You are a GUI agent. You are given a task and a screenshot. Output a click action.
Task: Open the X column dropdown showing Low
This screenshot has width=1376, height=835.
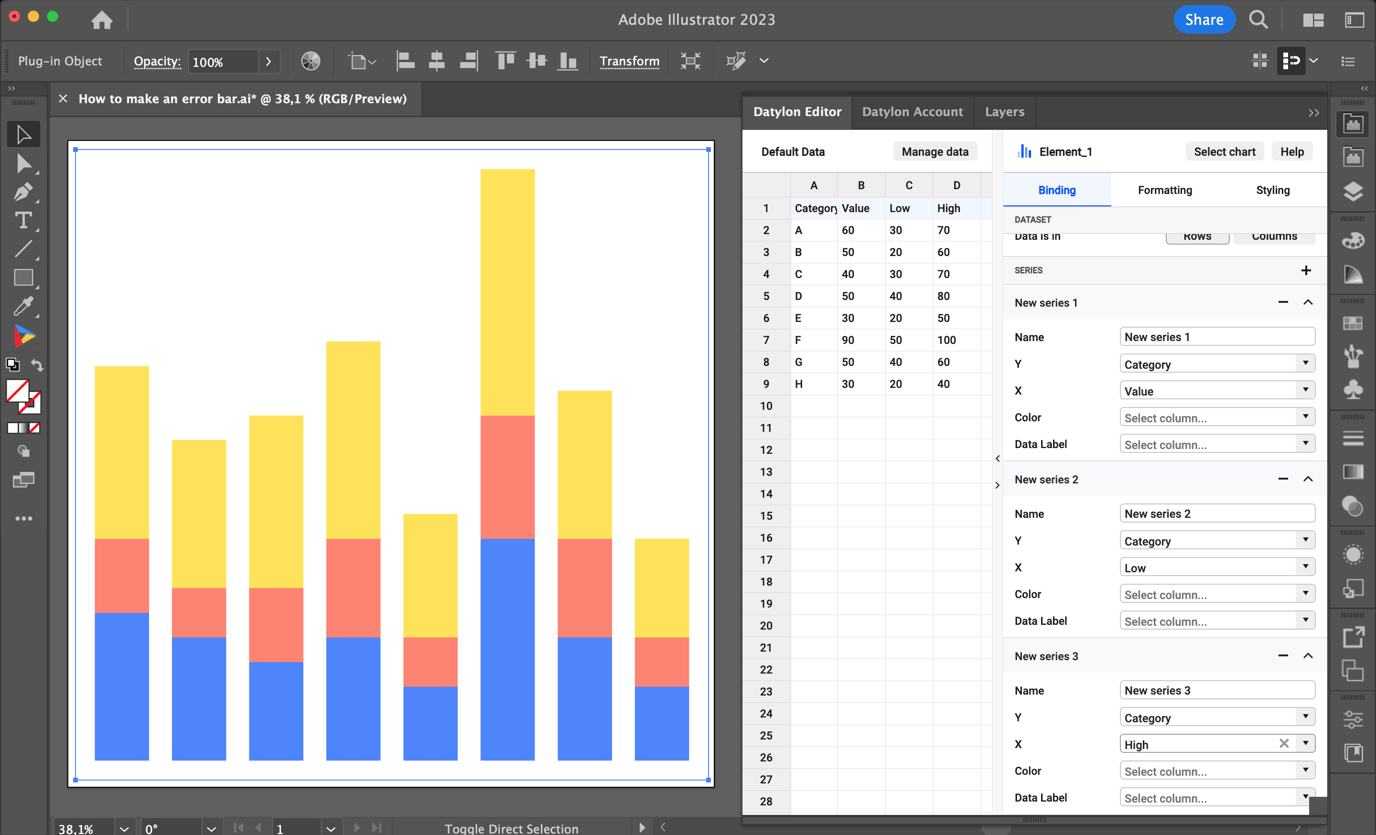[1304, 567]
